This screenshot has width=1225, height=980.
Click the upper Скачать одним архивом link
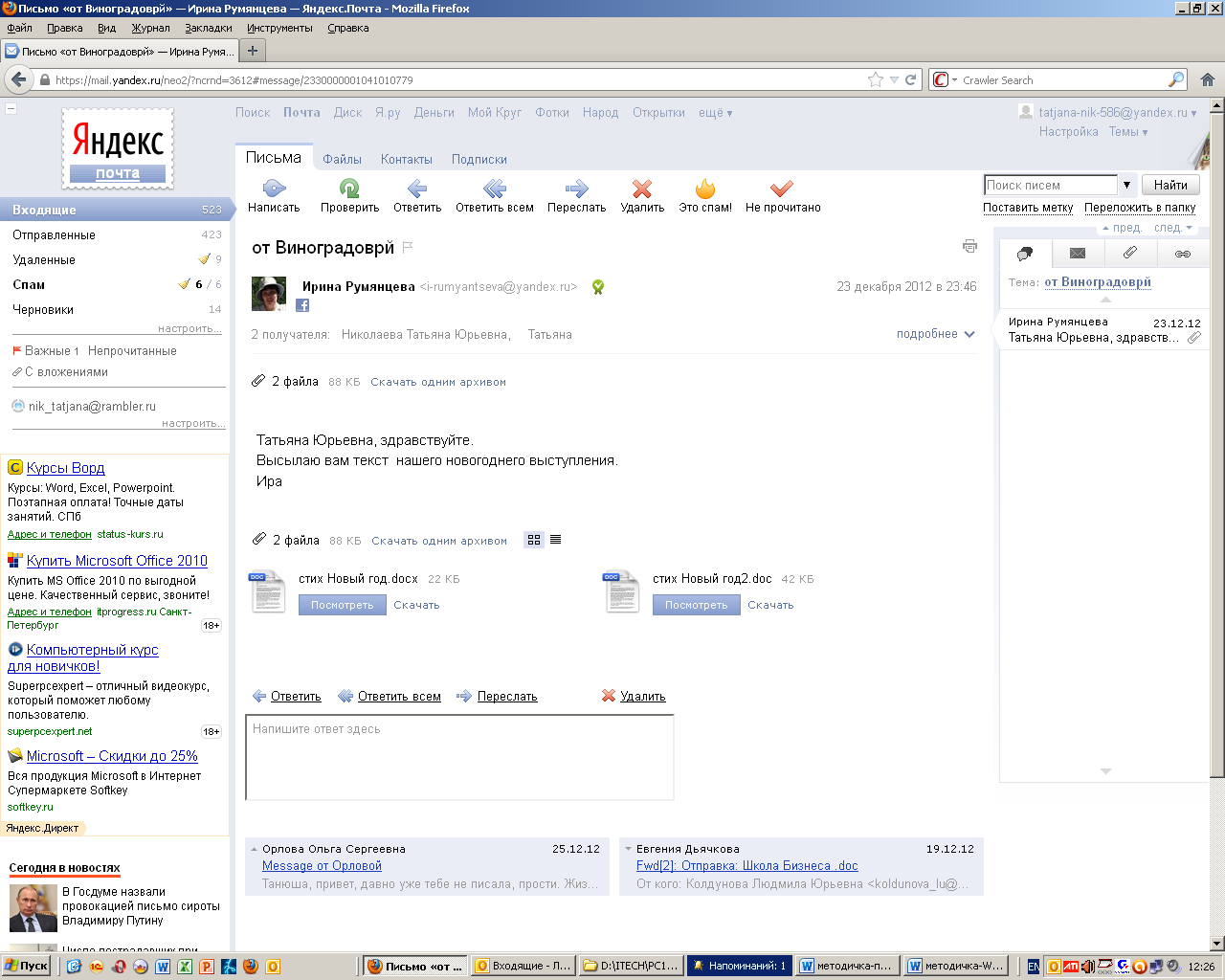pos(438,382)
